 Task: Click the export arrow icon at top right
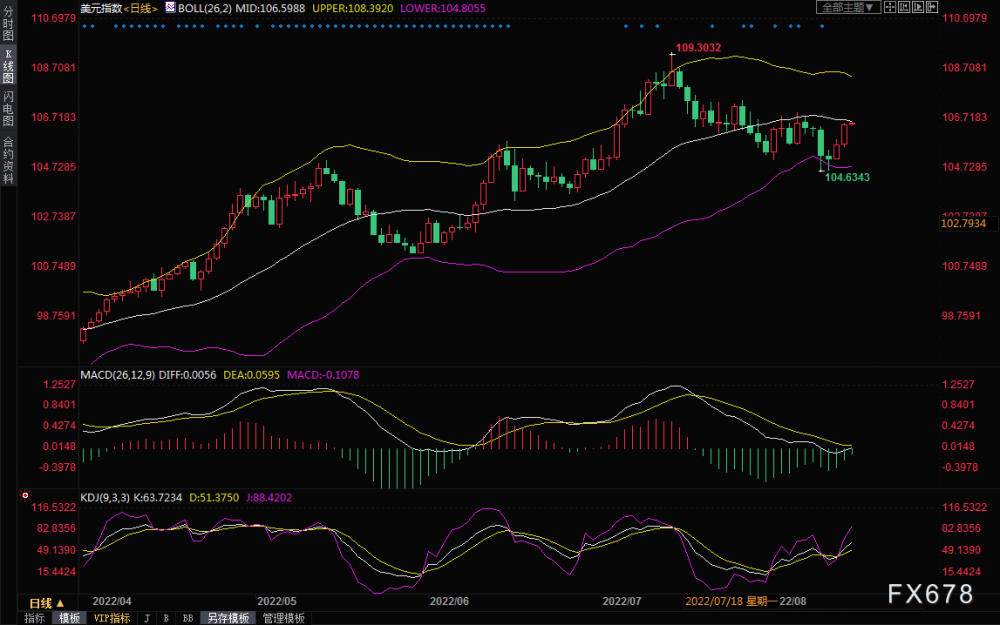coord(932,7)
